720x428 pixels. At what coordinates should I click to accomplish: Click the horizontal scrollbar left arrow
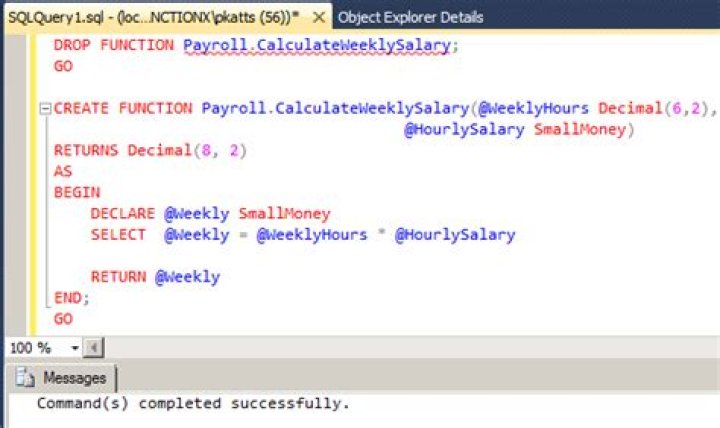[x=93, y=348]
